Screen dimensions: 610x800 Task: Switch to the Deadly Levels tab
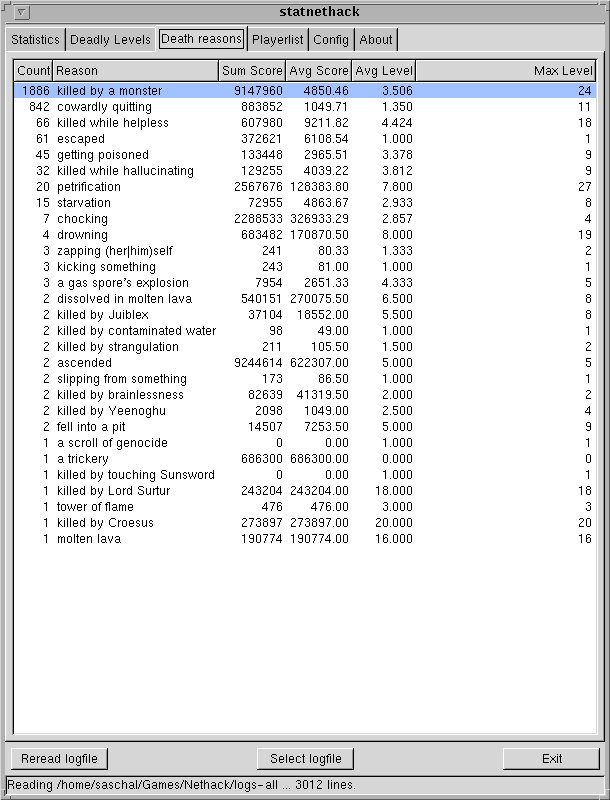[110, 40]
